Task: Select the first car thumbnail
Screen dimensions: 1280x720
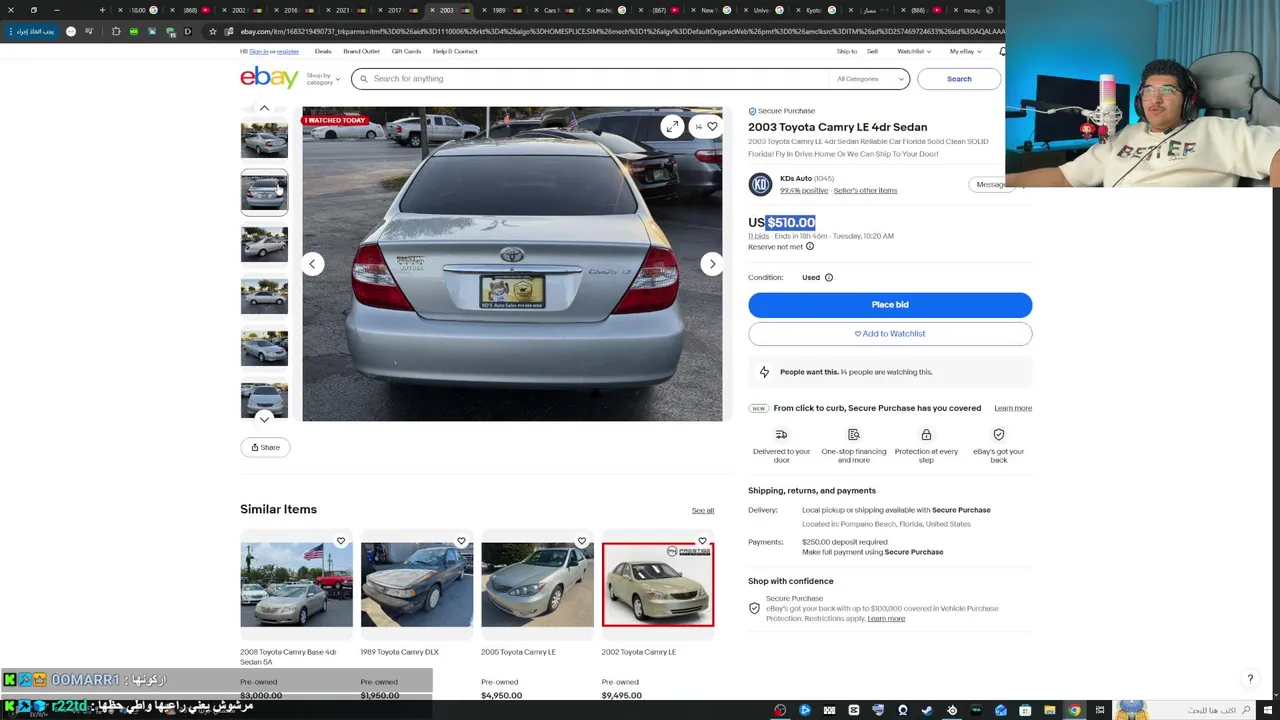Action: click(264, 141)
